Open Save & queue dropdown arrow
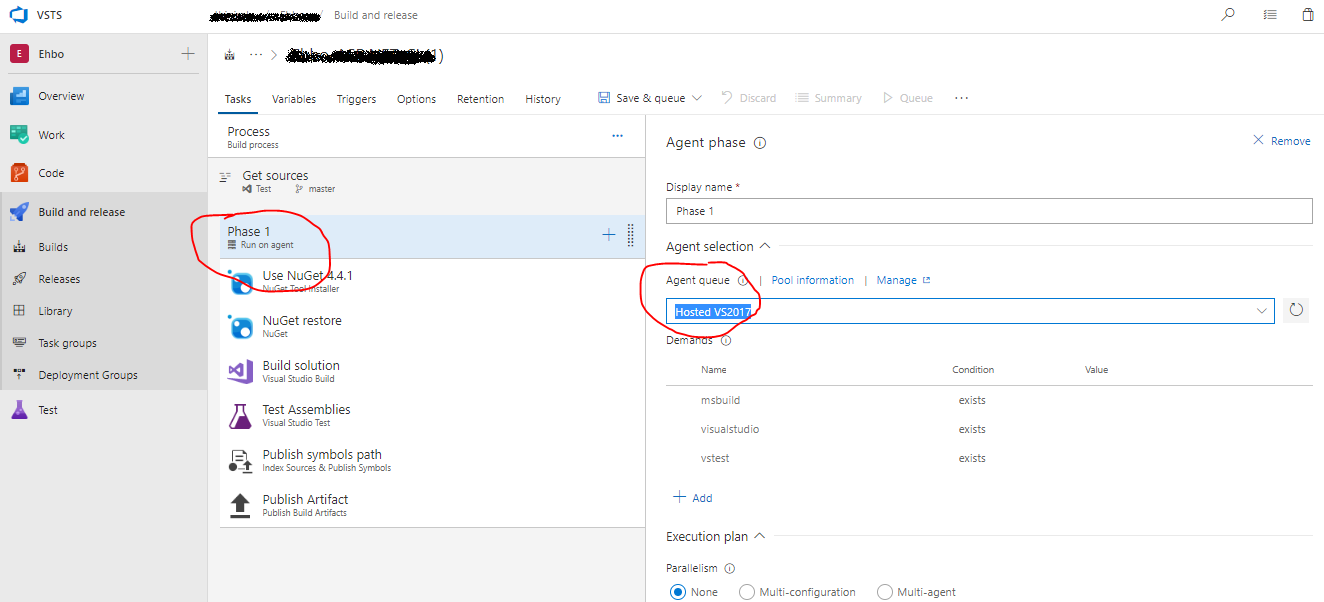 (x=697, y=98)
